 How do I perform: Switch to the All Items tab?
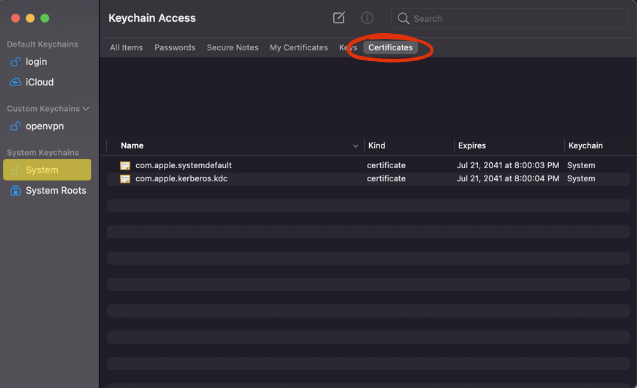click(x=126, y=48)
